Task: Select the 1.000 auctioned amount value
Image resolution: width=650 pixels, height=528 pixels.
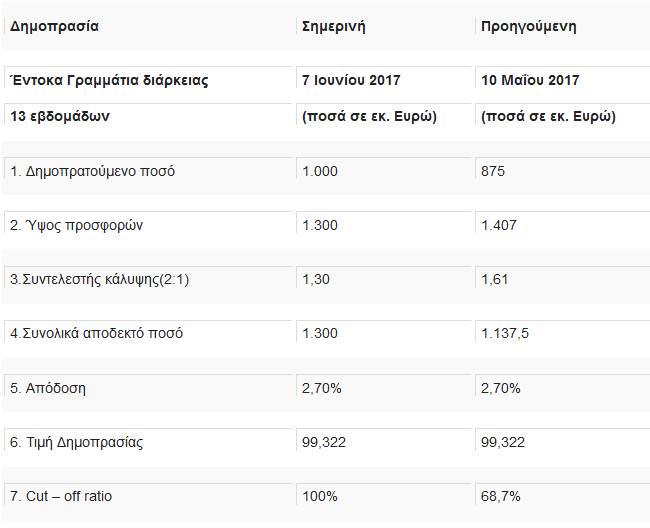Action: pyautogui.click(x=320, y=171)
